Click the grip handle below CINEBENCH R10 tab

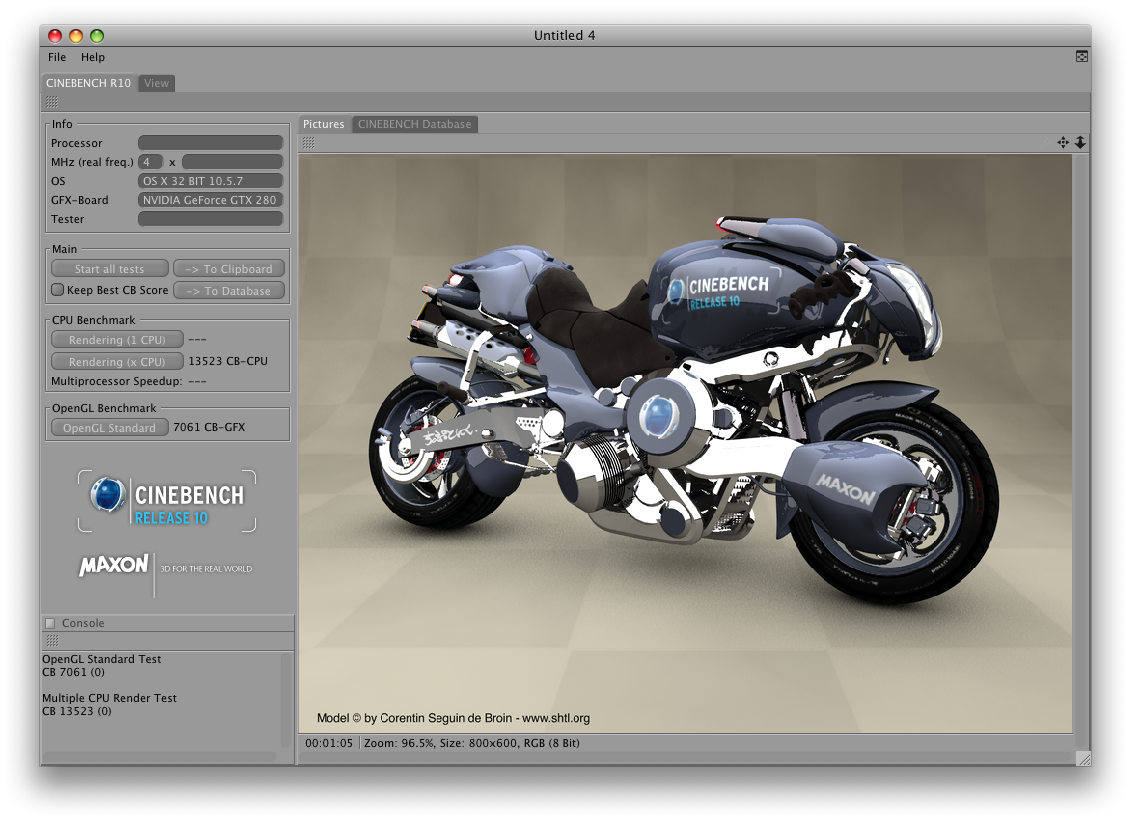pyautogui.click(x=52, y=102)
